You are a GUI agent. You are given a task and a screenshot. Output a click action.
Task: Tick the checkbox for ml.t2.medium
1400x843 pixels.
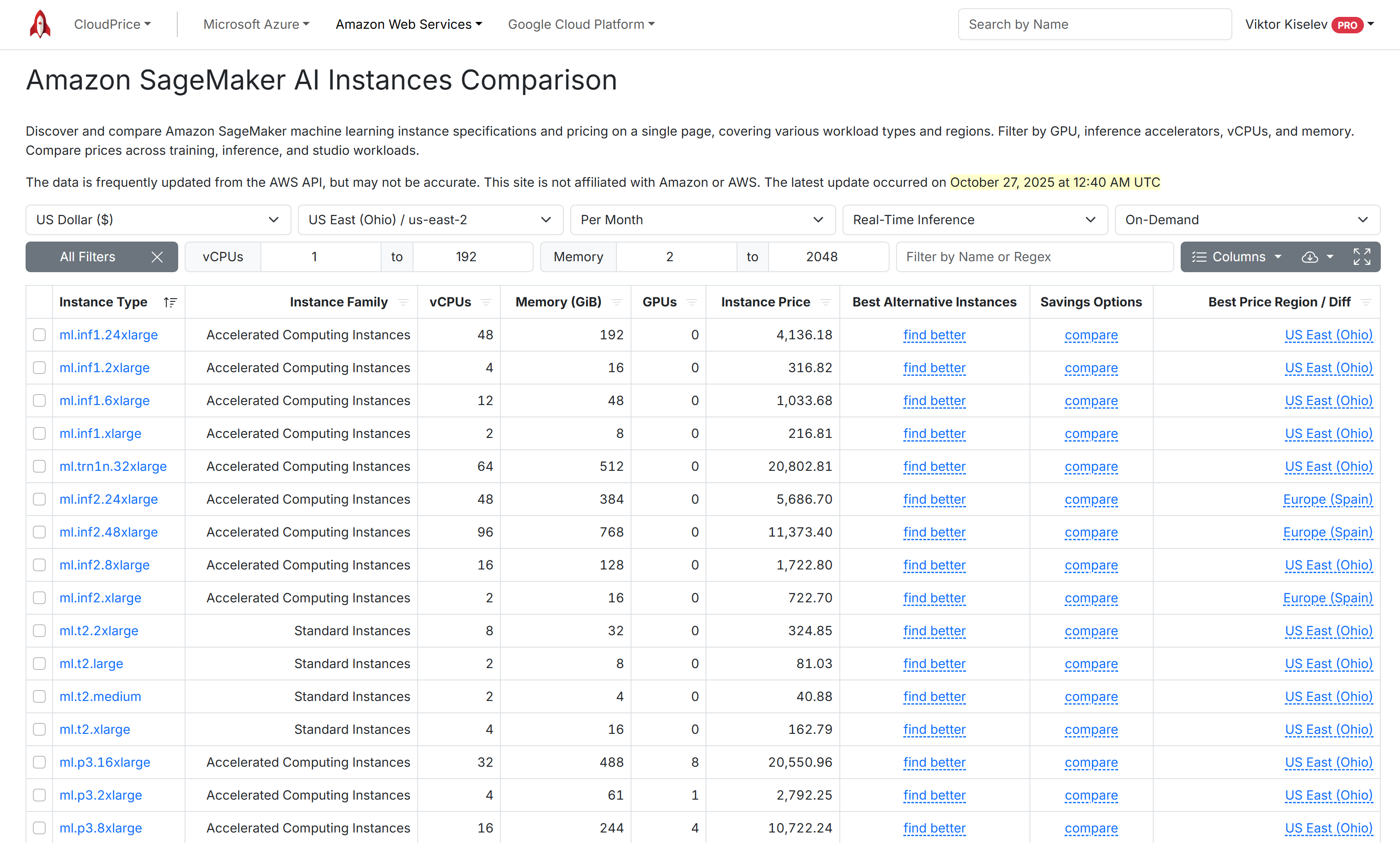[39, 696]
